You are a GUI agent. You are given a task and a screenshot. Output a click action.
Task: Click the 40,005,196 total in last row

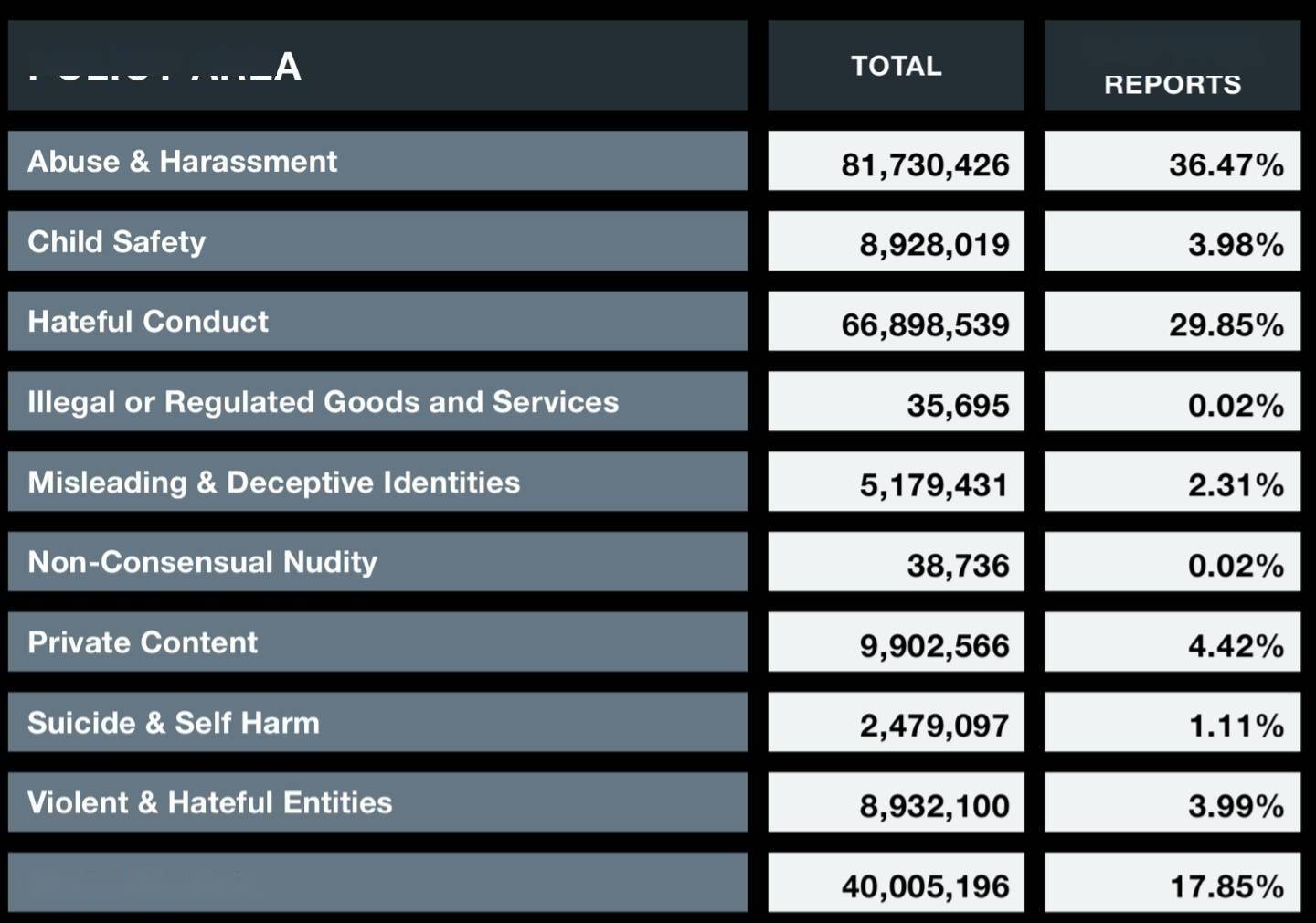click(x=925, y=886)
